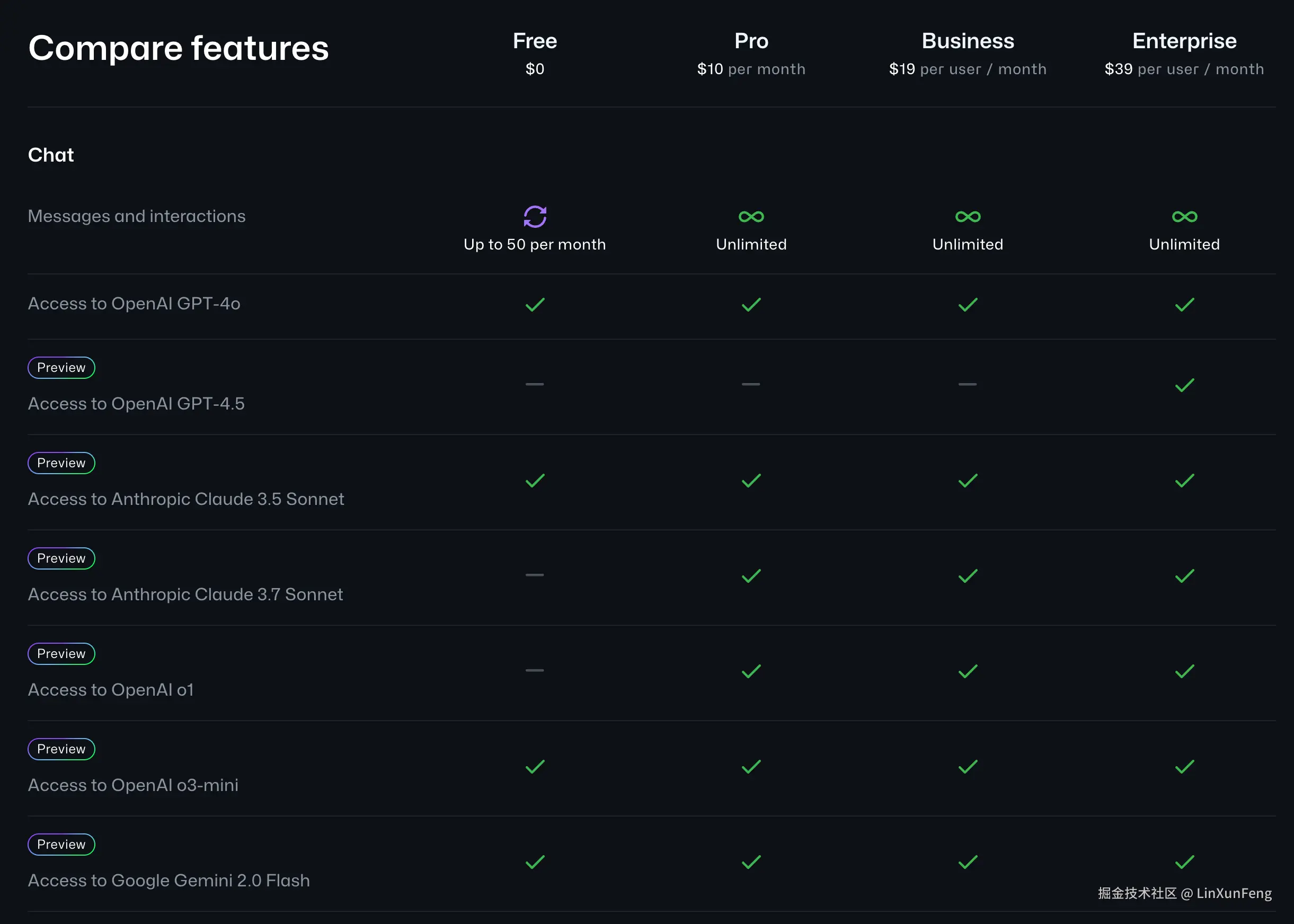
Task: Click the o3-mini checkmark under Enterprise
Action: [x=1184, y=767]
